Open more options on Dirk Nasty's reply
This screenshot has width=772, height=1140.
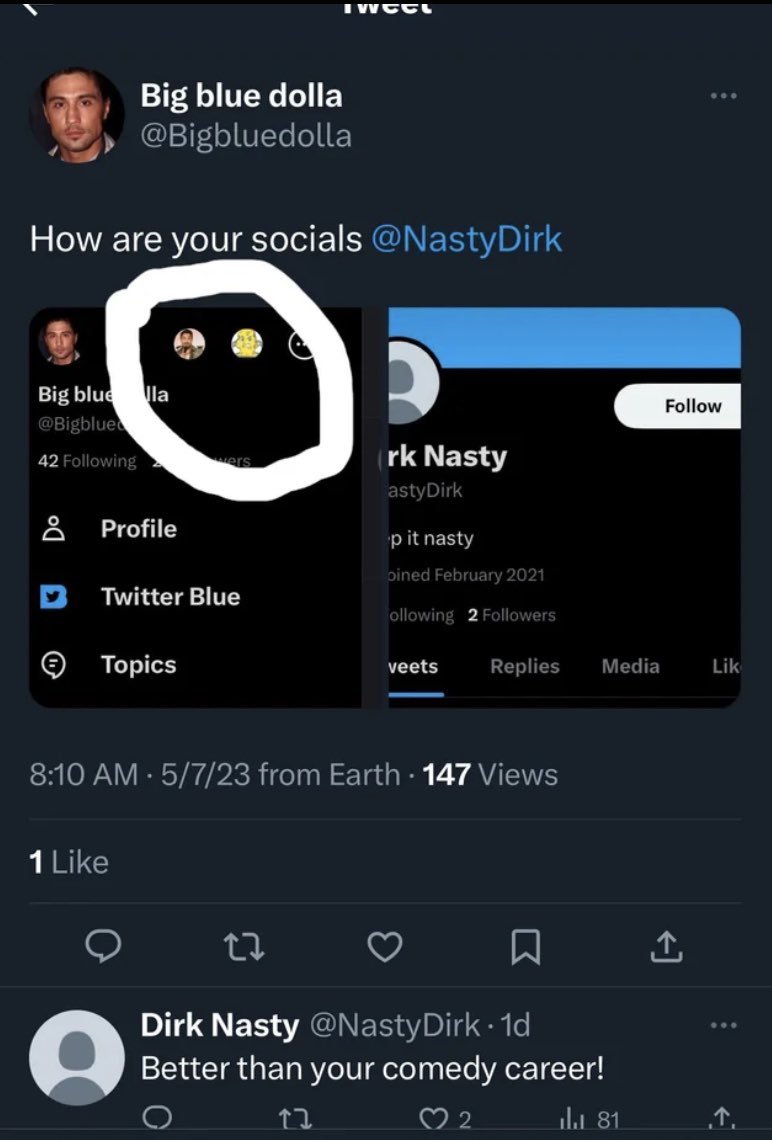(x=723, y=1025)
